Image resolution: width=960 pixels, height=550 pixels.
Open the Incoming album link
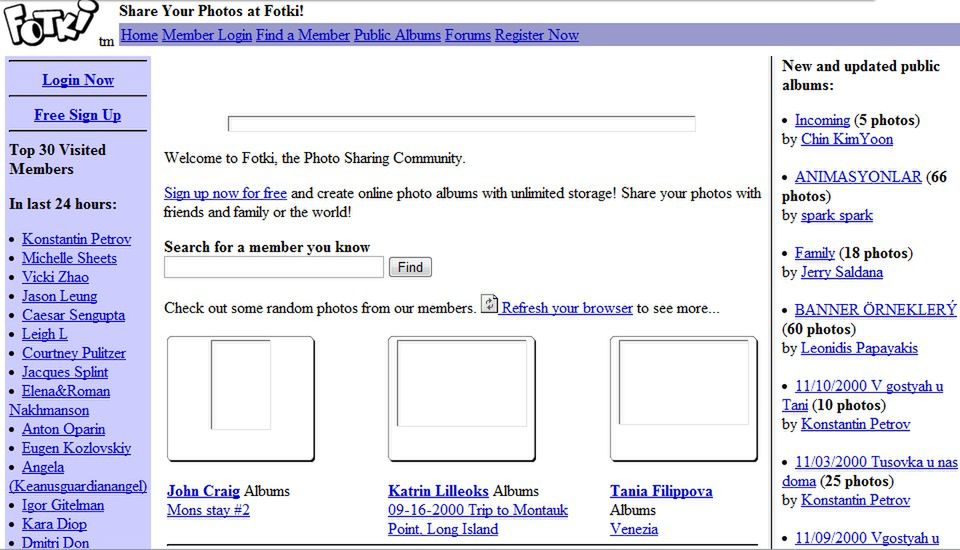point(822,119)
